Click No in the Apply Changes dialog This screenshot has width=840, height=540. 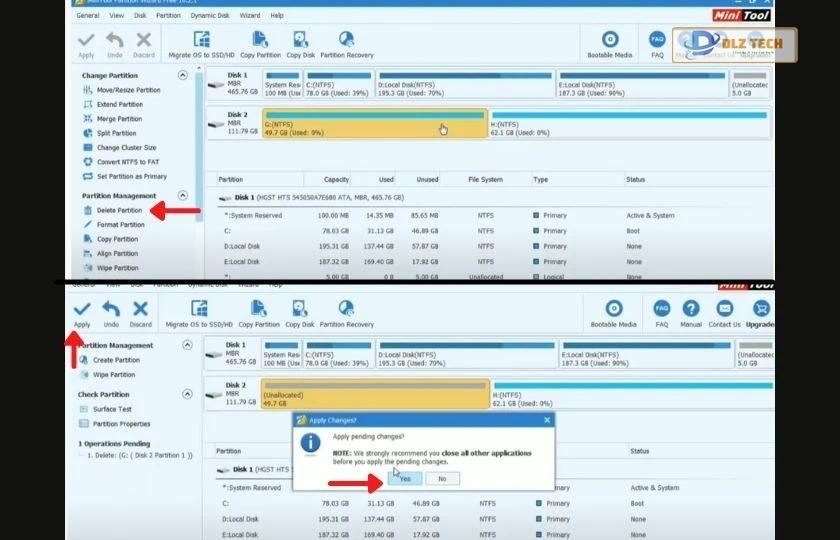442,478
